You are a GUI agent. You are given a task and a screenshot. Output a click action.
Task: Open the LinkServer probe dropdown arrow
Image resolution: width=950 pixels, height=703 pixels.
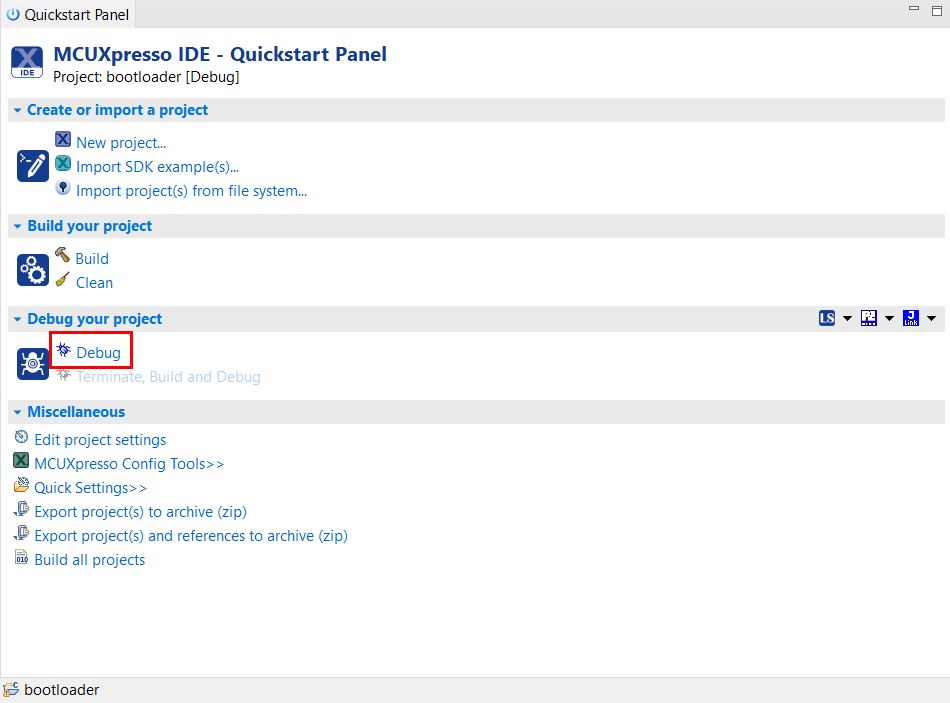click(x=847, y=319)
